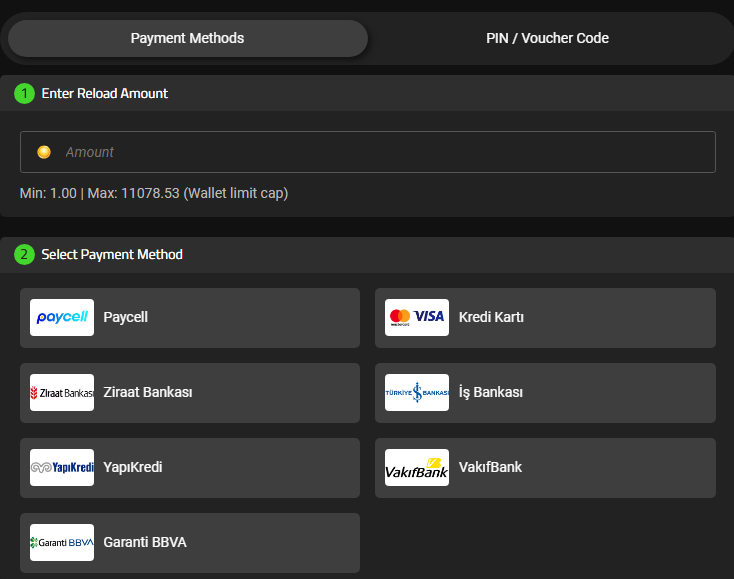Click the gold coin icon in Amount field

[x=44, y=152]
